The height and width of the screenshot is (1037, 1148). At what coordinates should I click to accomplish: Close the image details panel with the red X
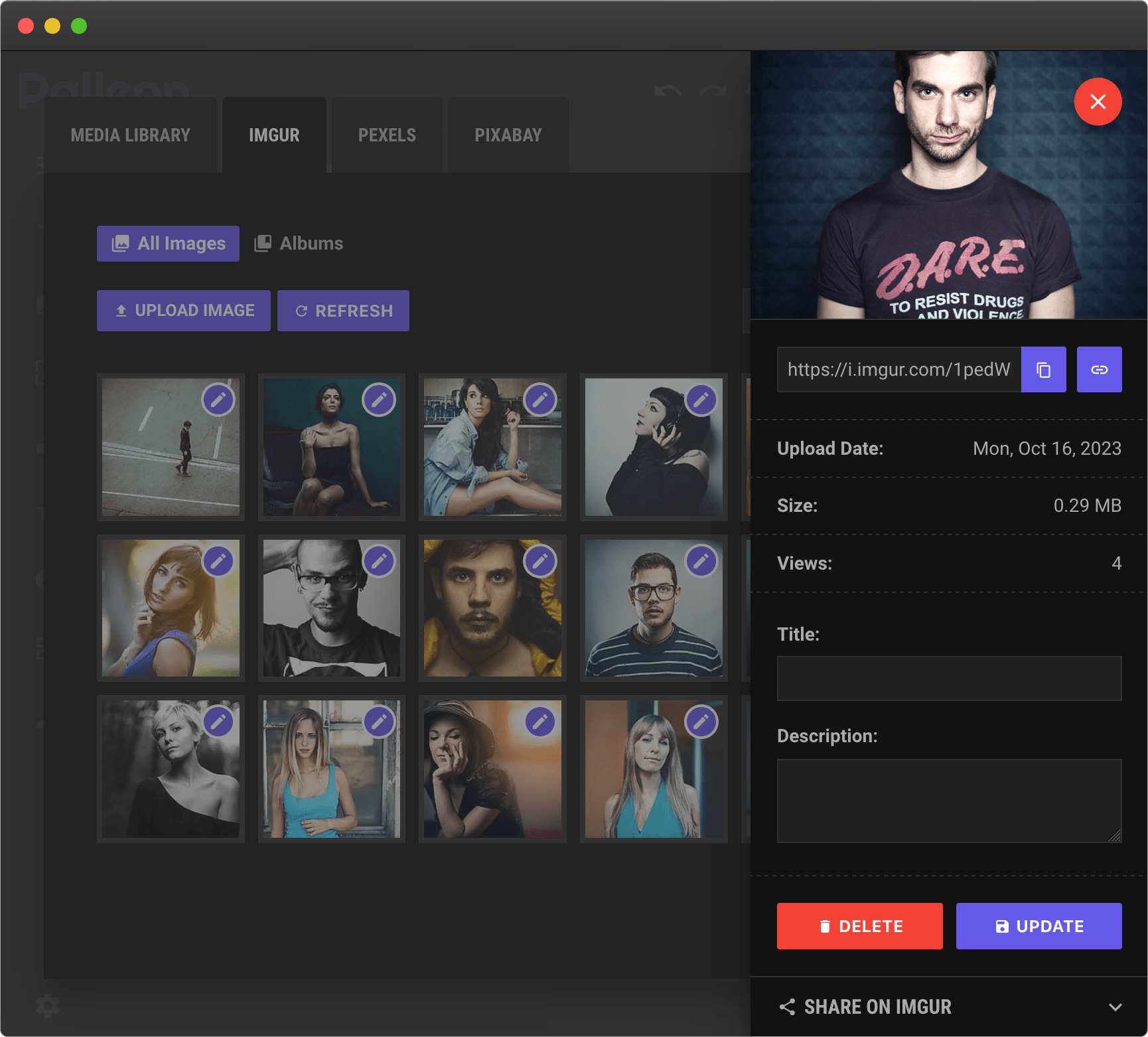tap(1098, 102)
